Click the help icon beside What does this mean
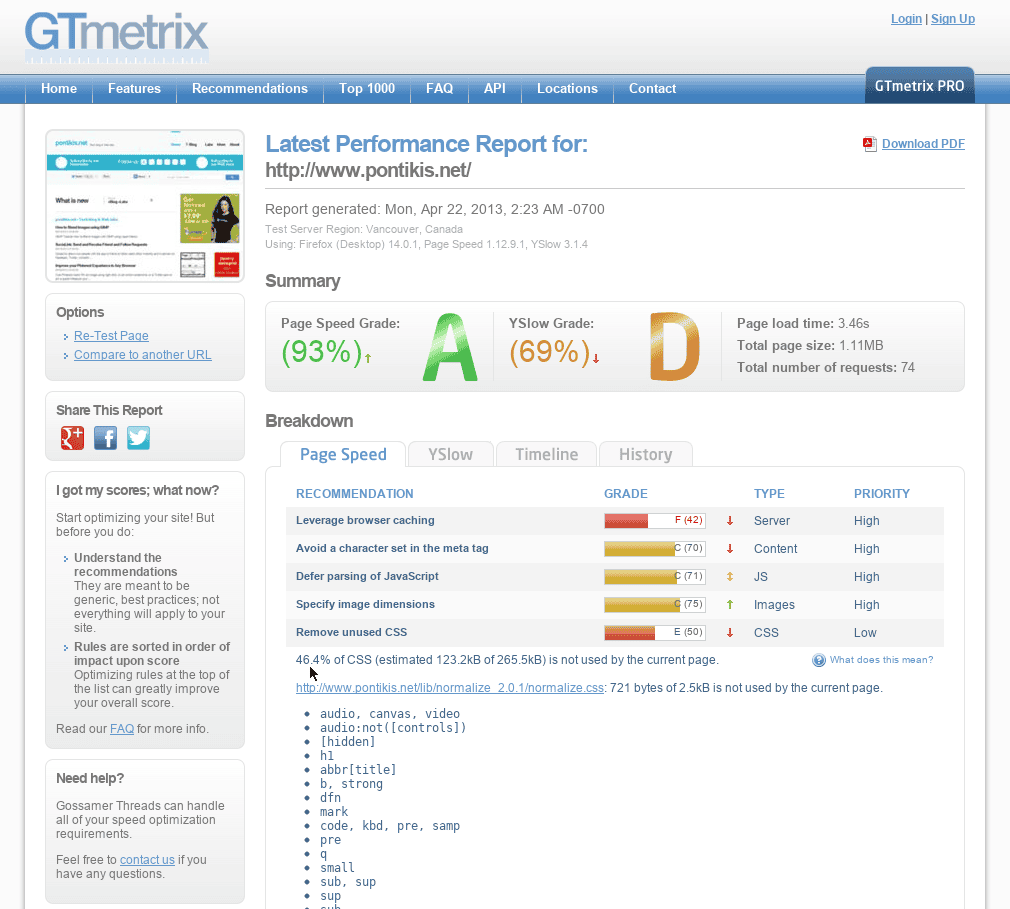 [x=819, y=660]
